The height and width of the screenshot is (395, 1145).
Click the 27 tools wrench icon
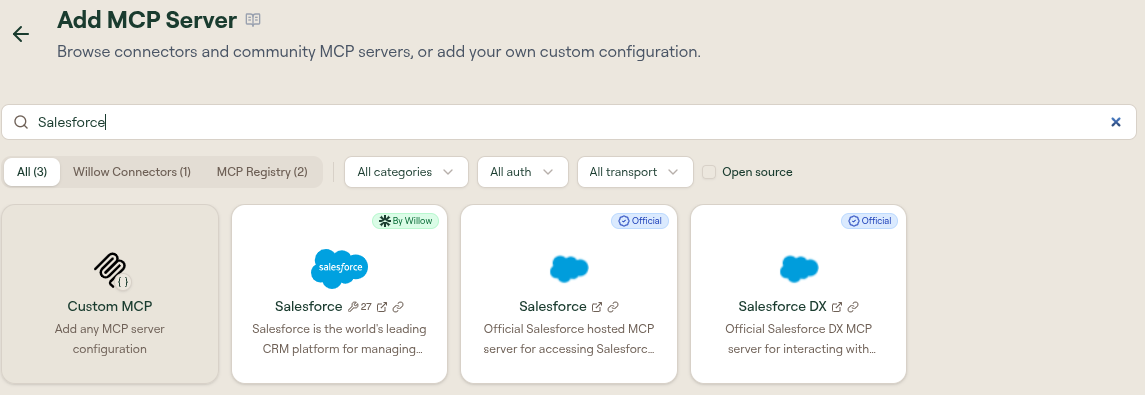[353, 307]
